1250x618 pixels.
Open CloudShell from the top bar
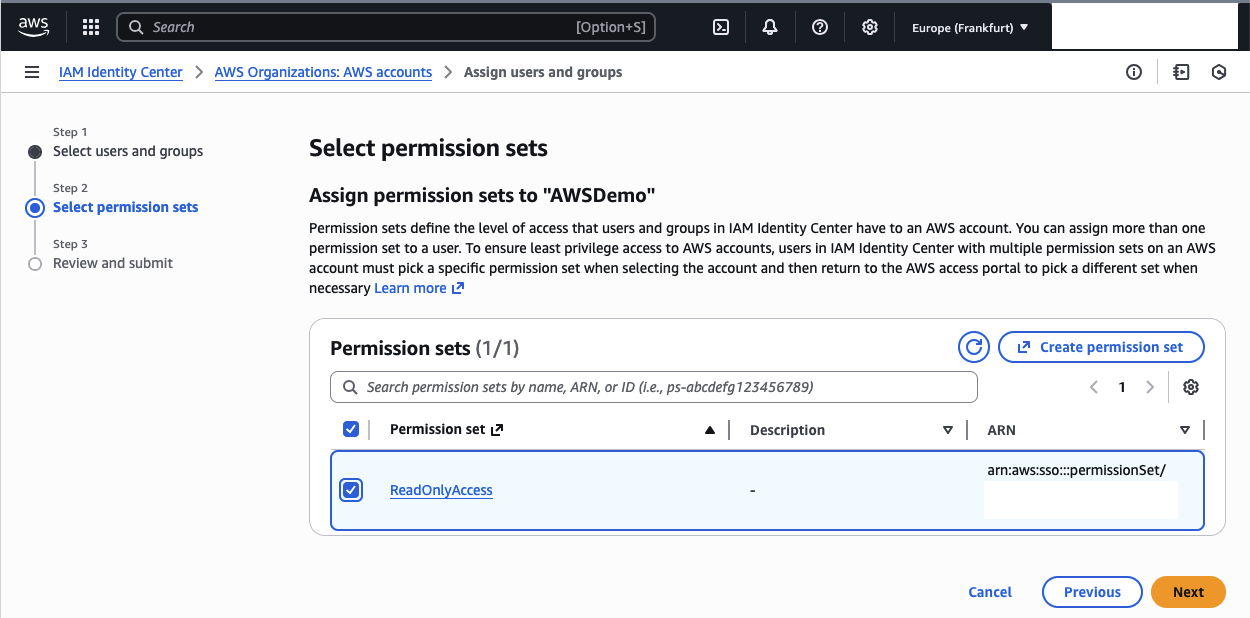point(720,27)
